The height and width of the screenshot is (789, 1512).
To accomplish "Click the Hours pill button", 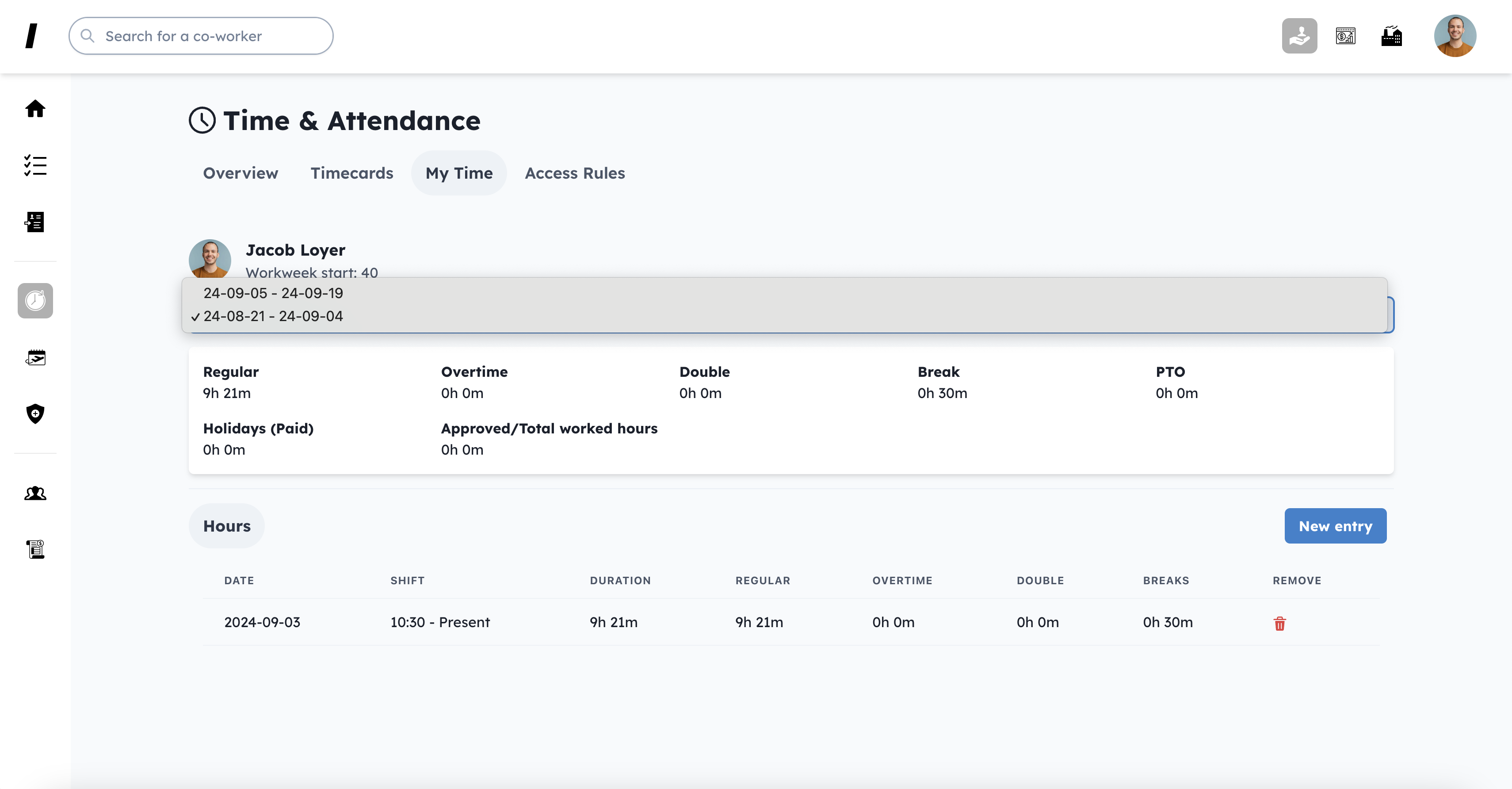I will point(226,526).
